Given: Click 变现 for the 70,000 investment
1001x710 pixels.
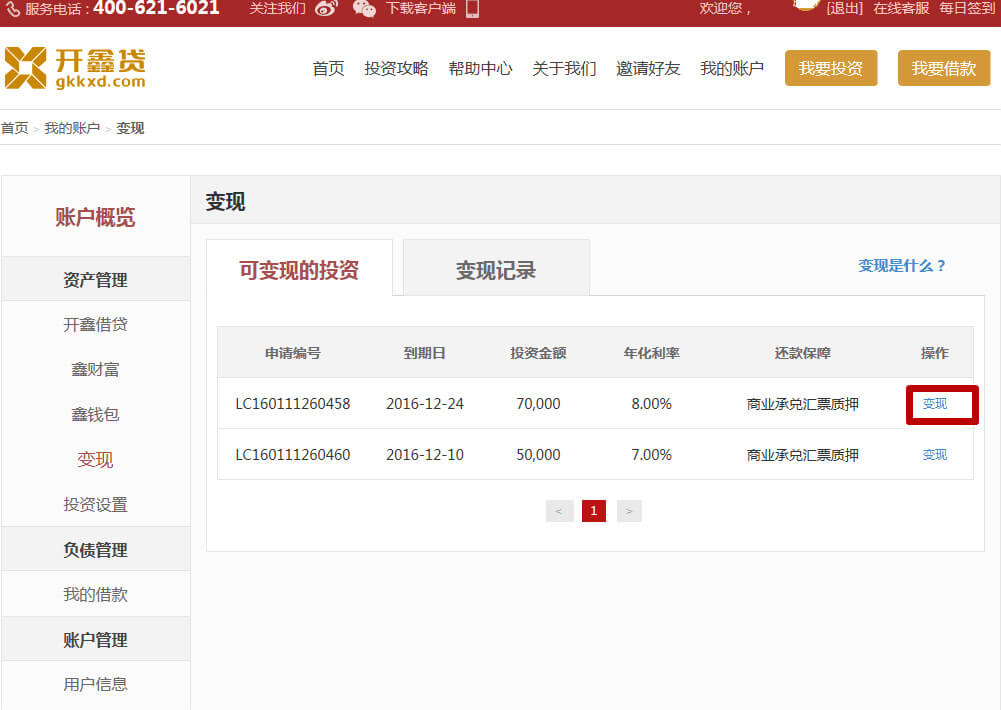Looking at the screenshot, I should (935, 404).
